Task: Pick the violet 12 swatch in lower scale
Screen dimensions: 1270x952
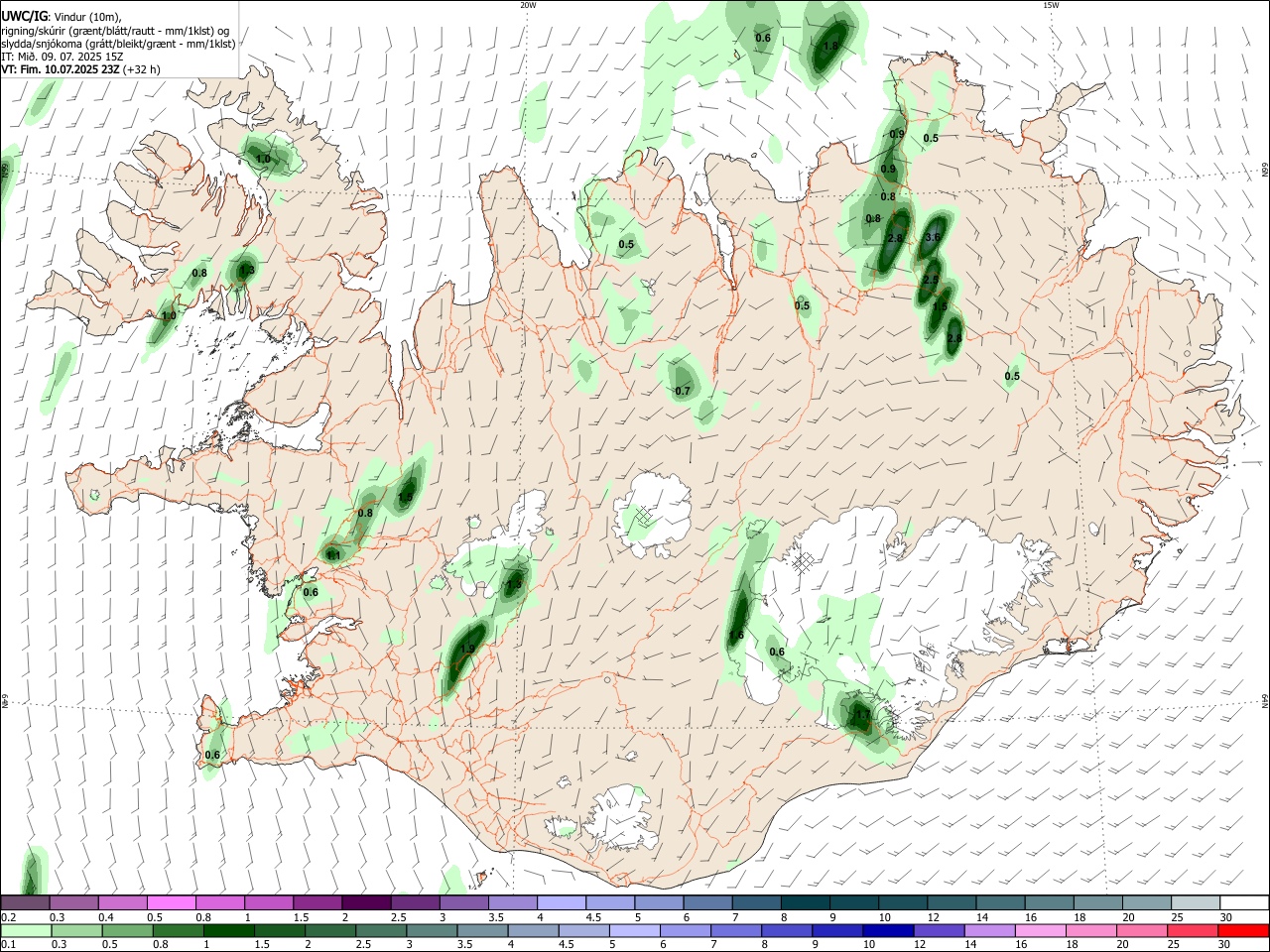Action: pos(938,930)
